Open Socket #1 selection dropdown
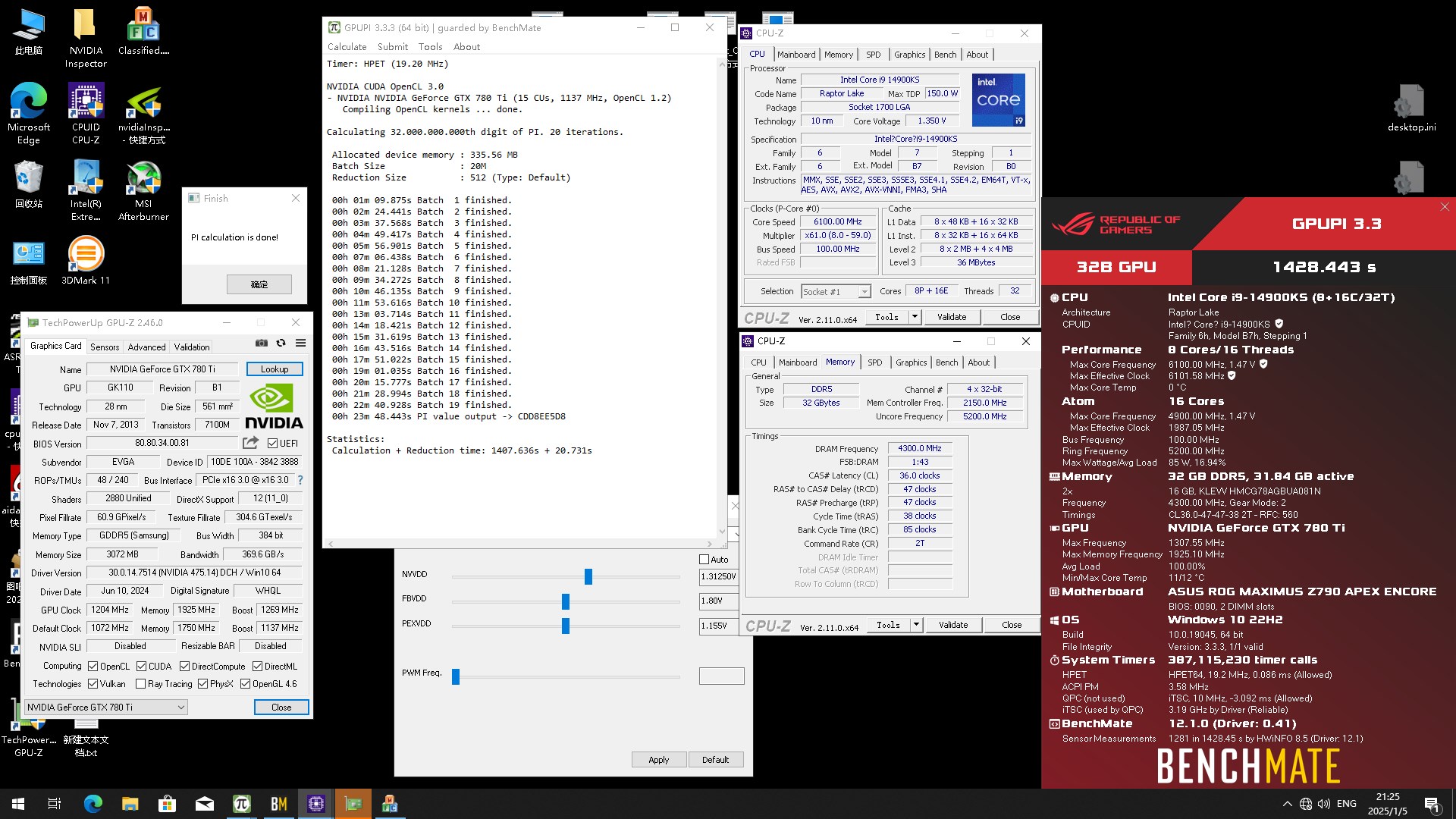1456x819 pixels. 836,292
